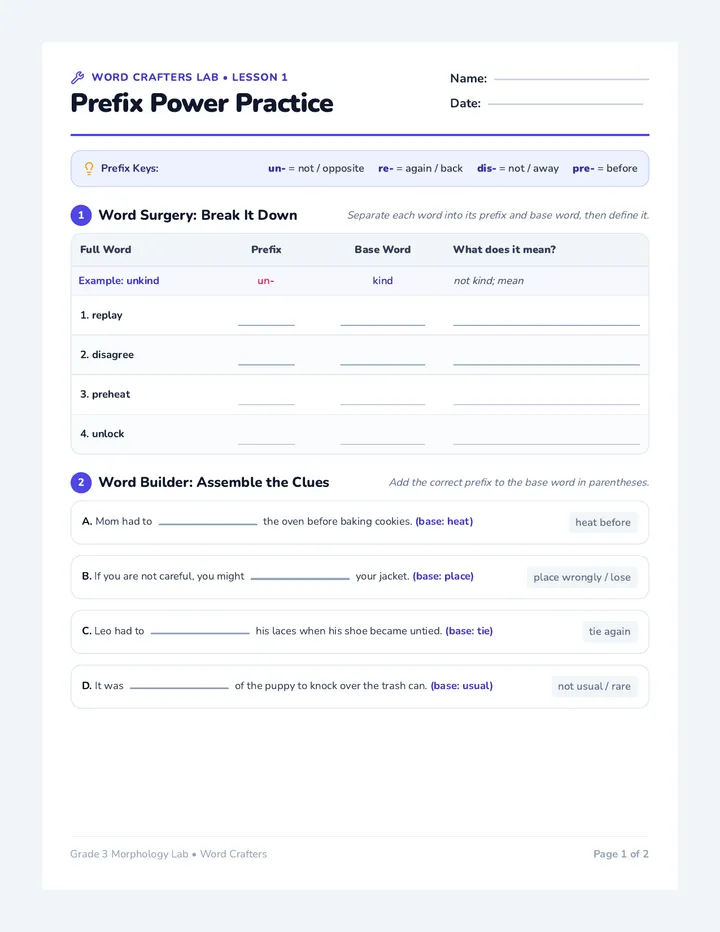This screenshot has height=932, width=720.
Task: Click the 'place wrongly / lose' hint chip
Action: 582,577
